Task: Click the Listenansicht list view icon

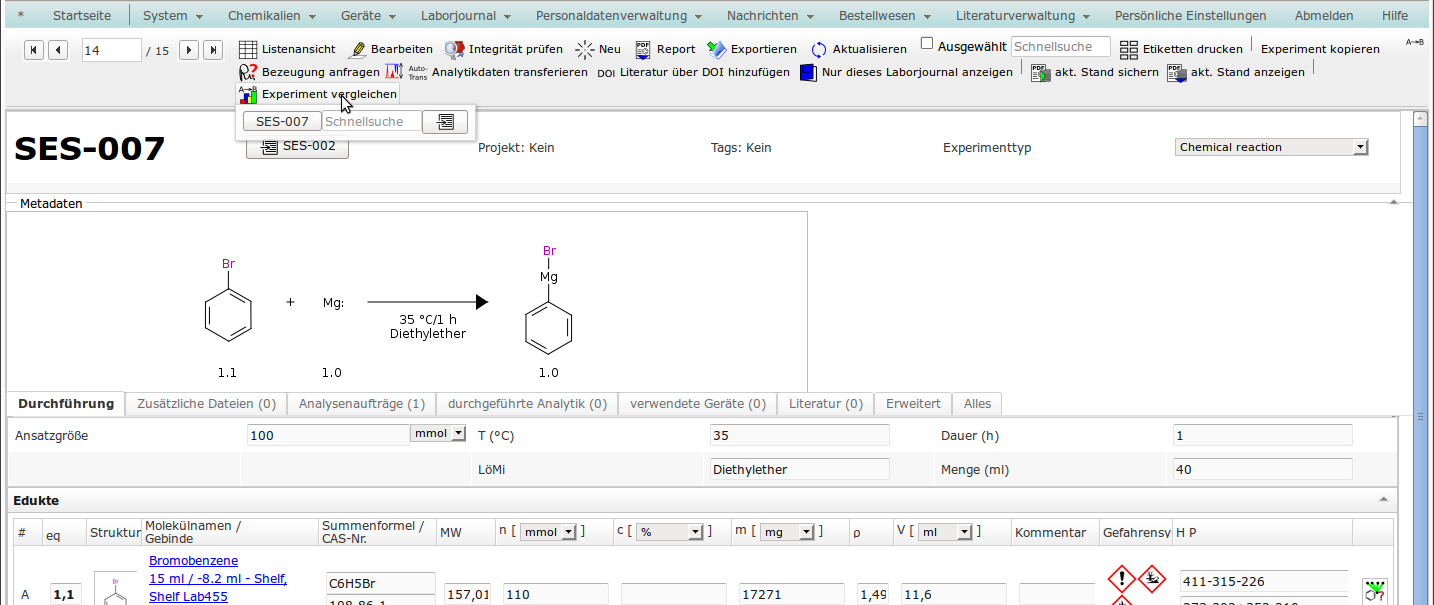Action: [248, 49]
